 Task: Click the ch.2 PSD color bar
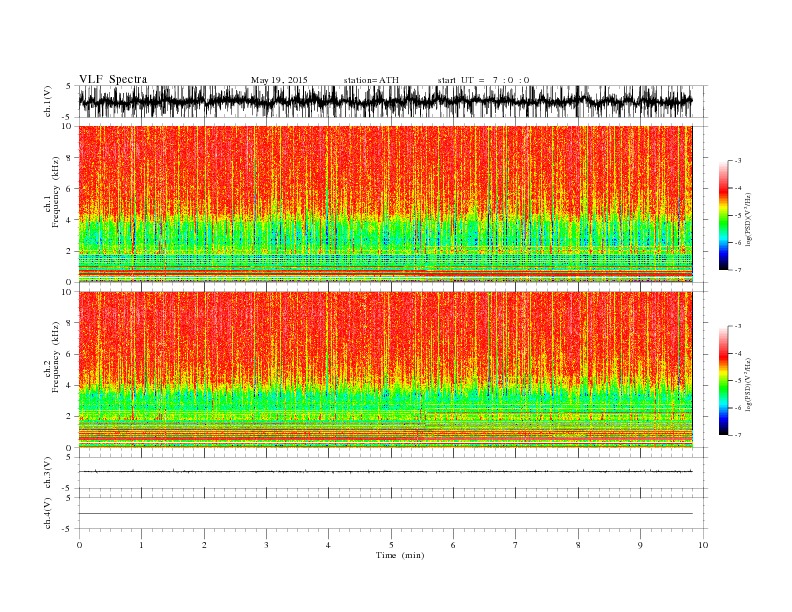click(x=724, y=381)
